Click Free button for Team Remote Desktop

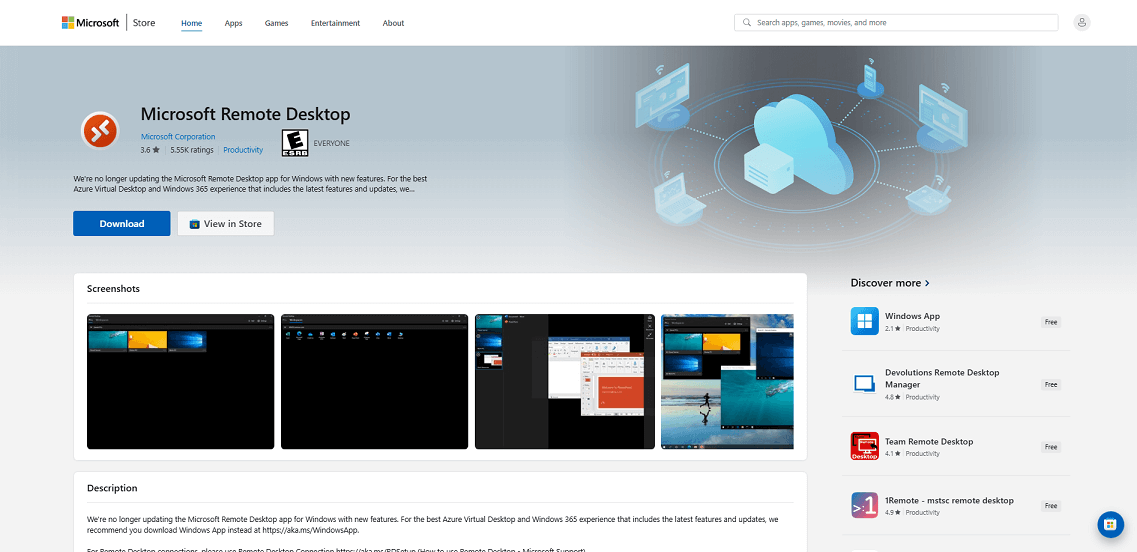point(1051,447)
